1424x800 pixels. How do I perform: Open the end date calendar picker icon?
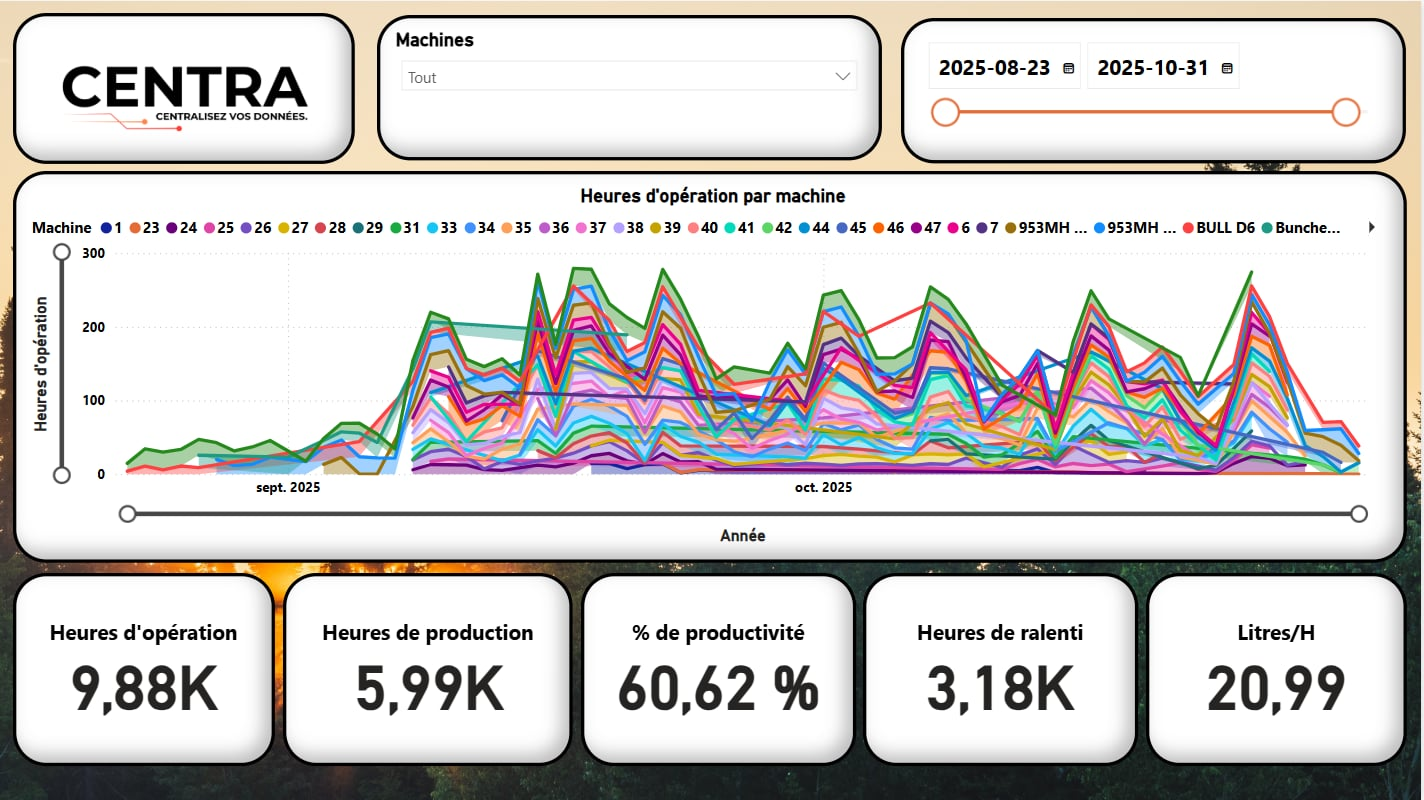(1227, 68)
